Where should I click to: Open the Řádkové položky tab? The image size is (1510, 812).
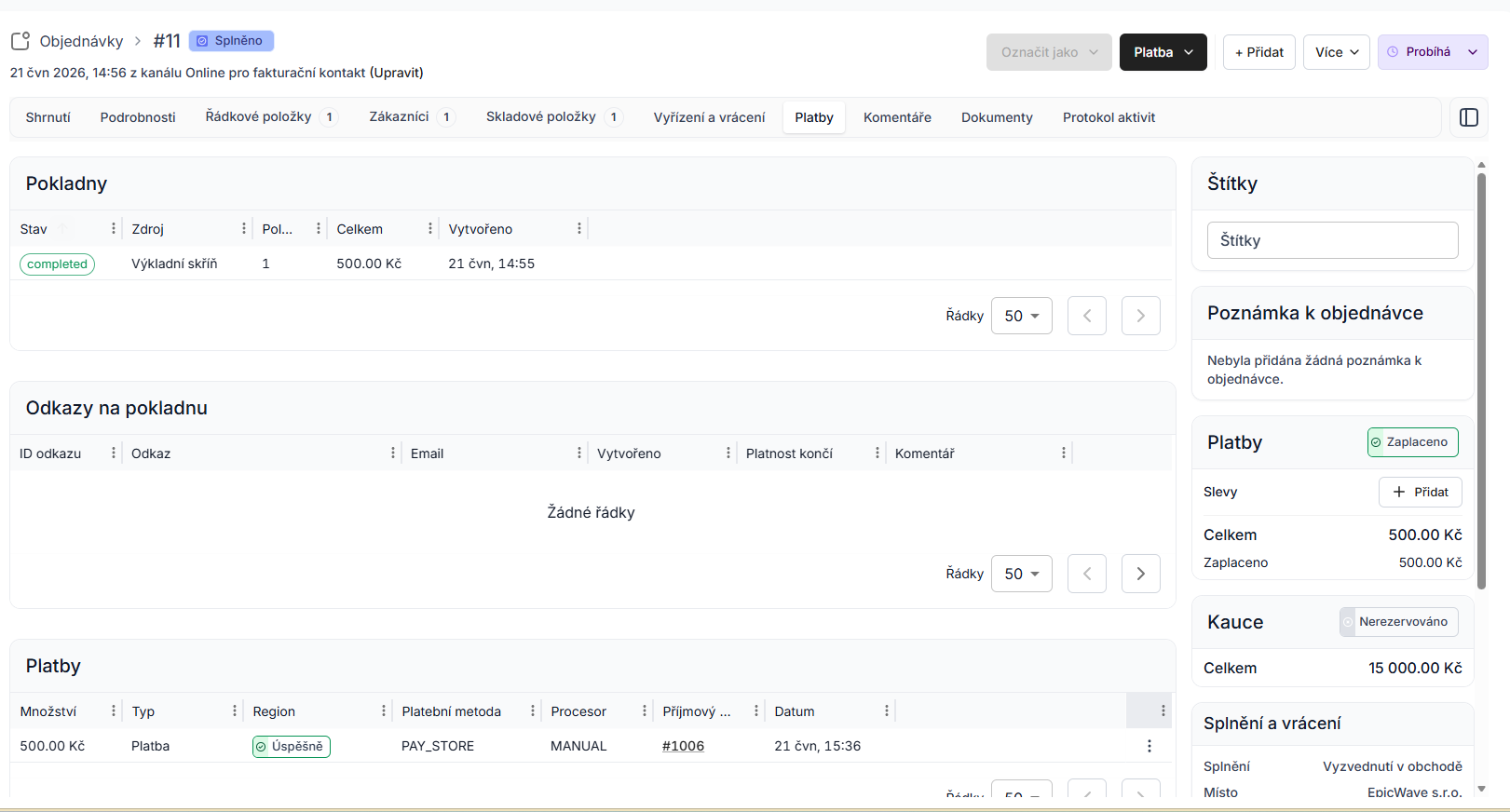tap(271, 117)
